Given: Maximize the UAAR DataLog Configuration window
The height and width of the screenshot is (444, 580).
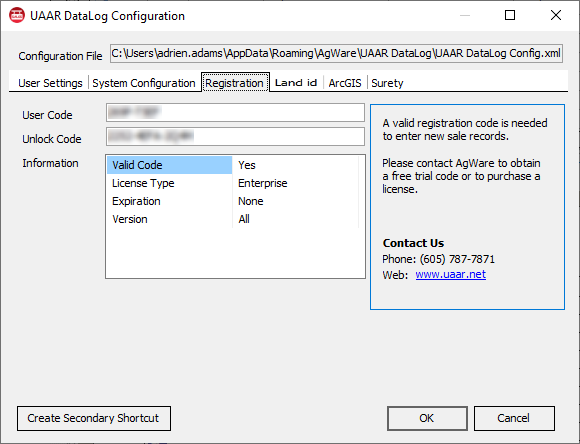Looking at the screenshot, I should 510,15.
